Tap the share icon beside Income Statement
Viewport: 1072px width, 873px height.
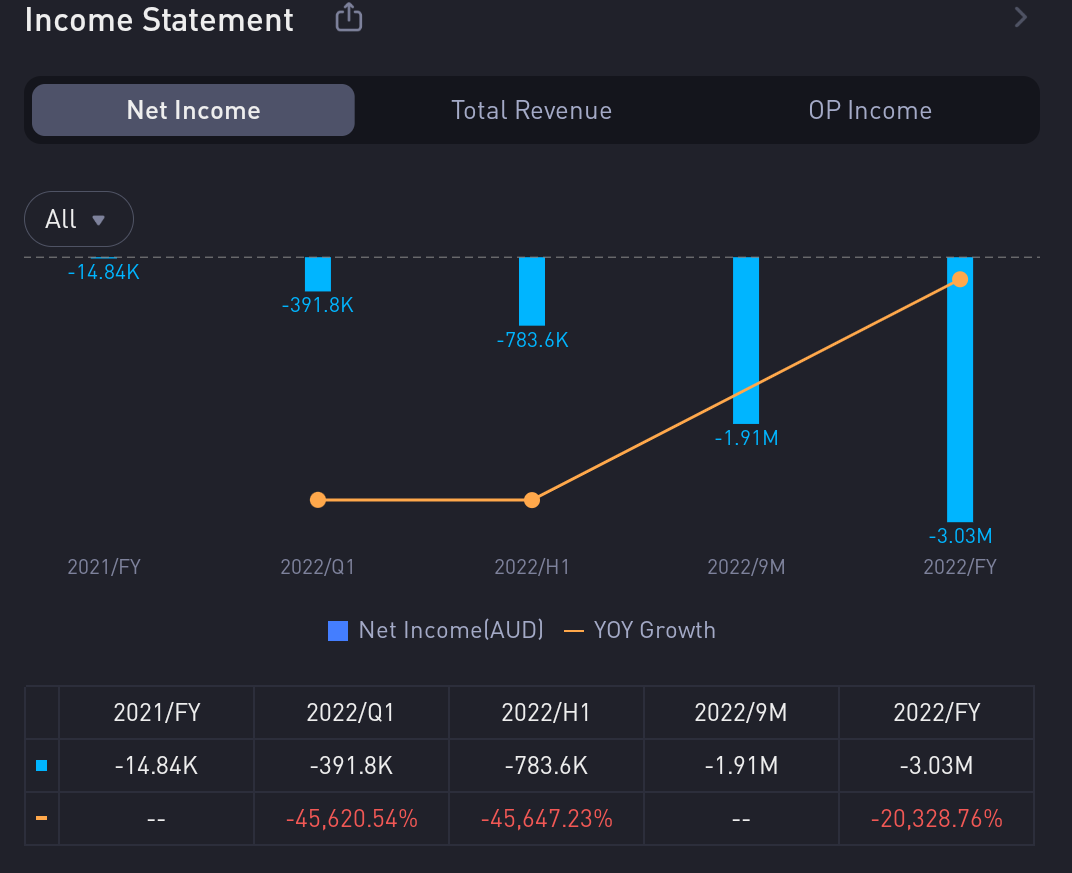point(348,18)
